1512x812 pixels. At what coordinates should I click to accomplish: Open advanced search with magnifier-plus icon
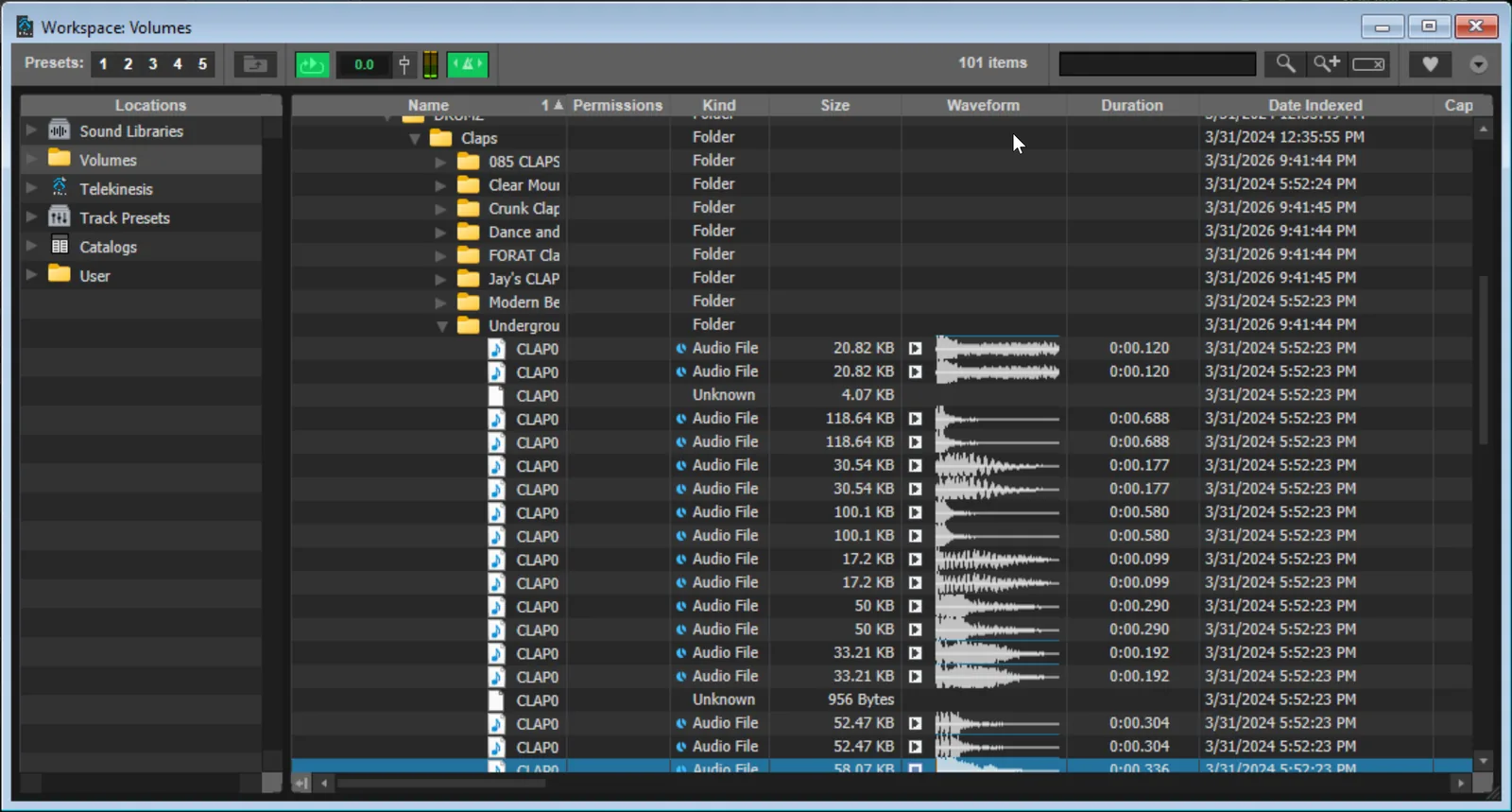click(1327, 63)
